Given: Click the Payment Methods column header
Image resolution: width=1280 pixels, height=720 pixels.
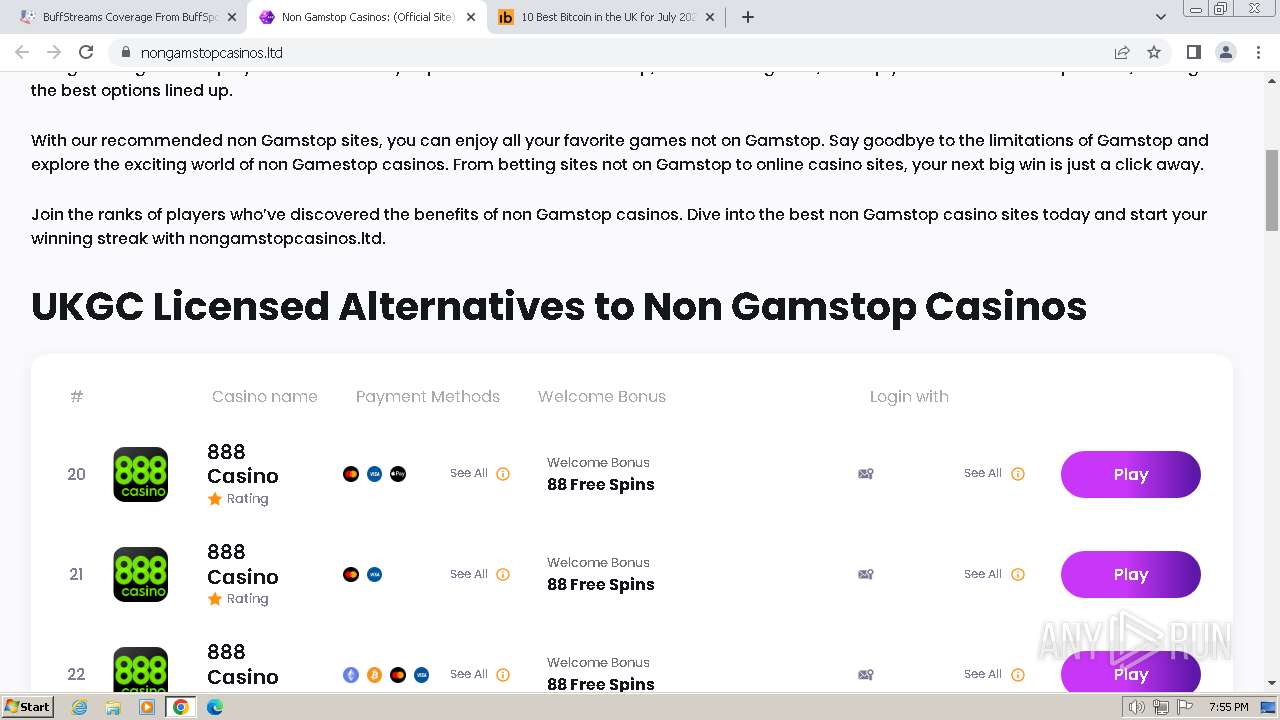Looking at the screenshot, I should pyautogui.click(x=428, y=396).
